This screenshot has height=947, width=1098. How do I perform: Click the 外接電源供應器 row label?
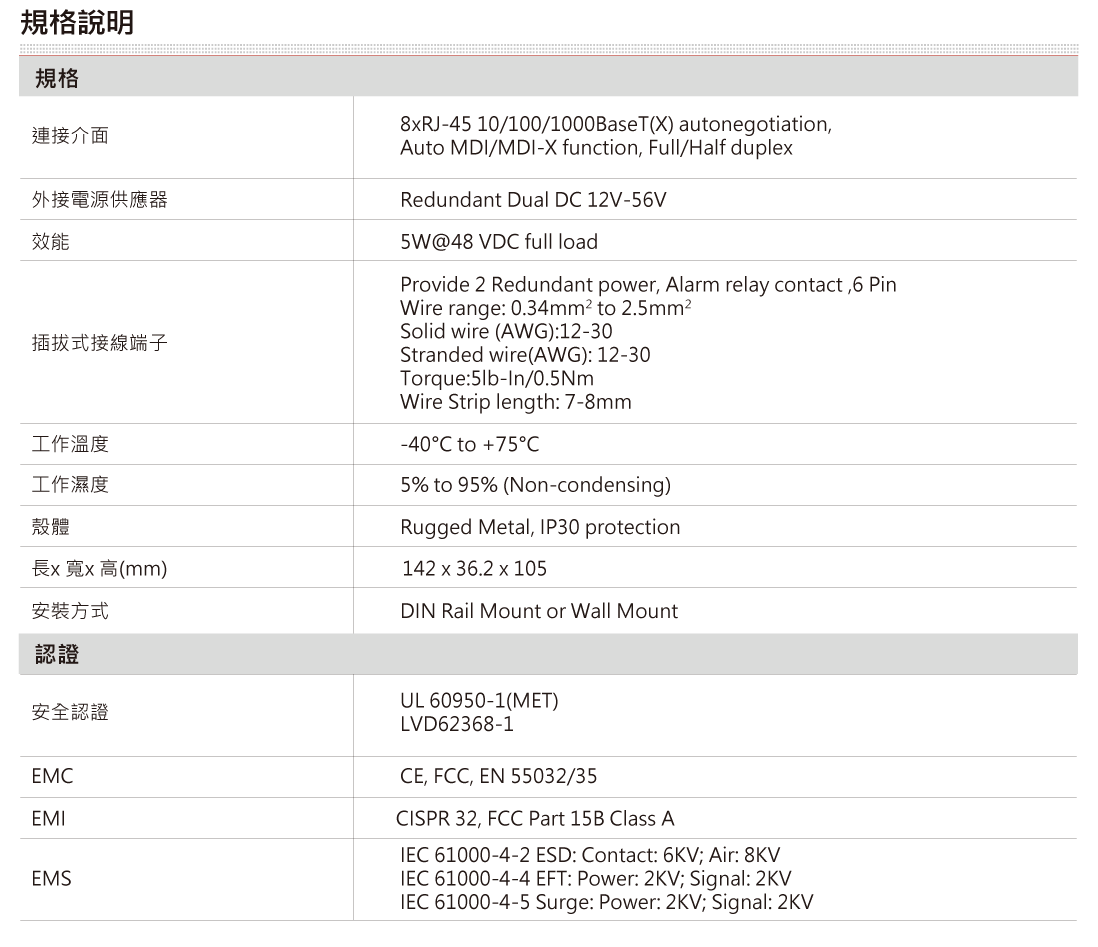click(x=99, y=200)
